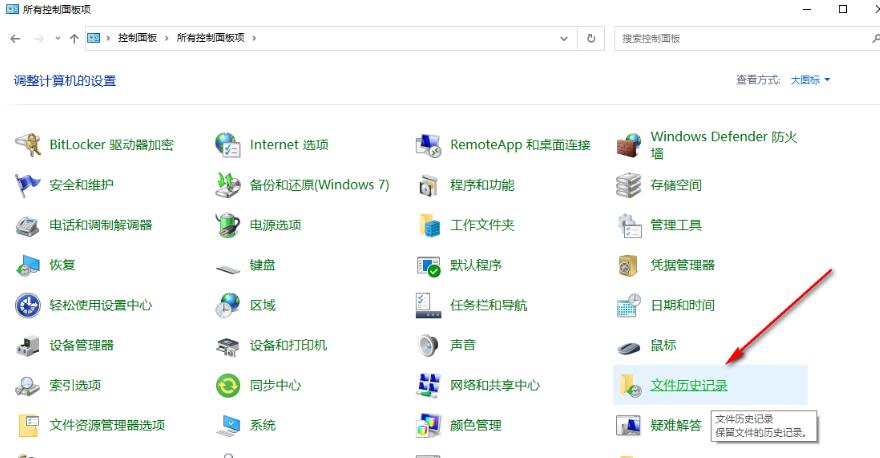Open the 程序和功能 link
The width and height of the screenshot is (880, 458).
(x=482, y=185)
